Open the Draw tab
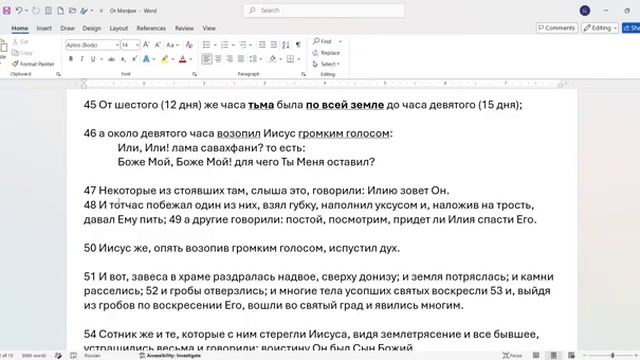Image resolution: width=640 pixels, height=360 pixels. [x=67, y=28]
